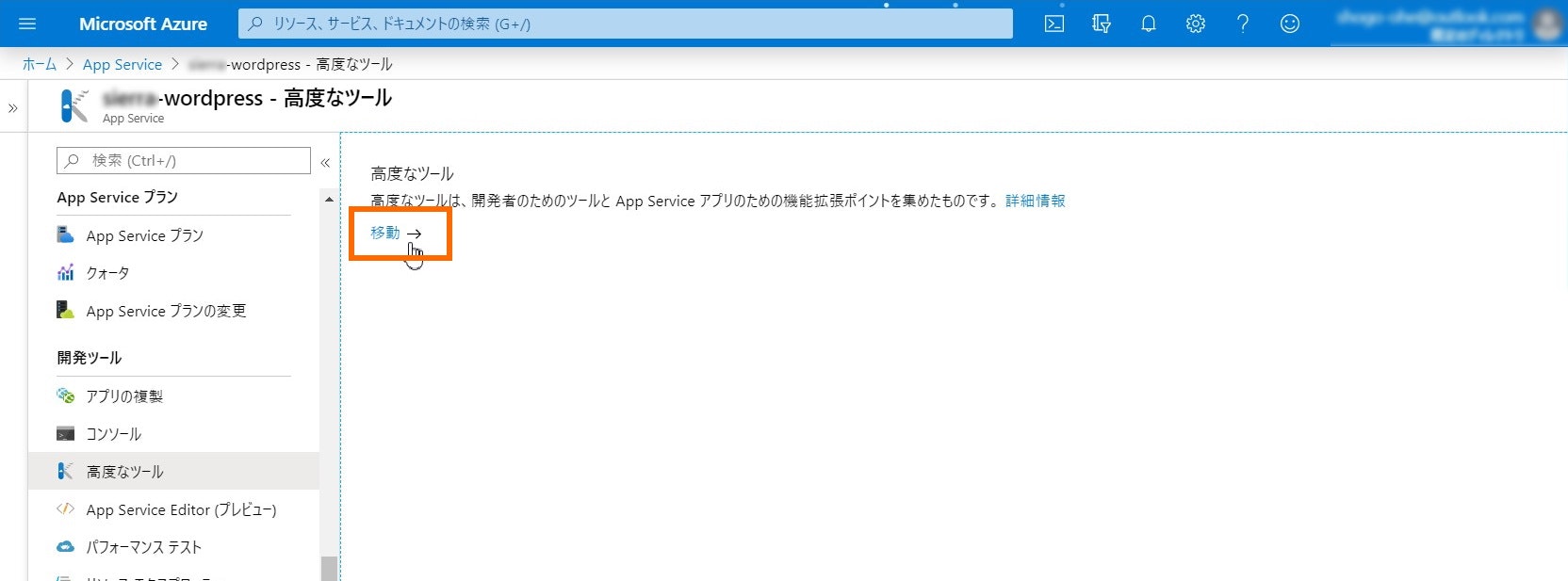Click the Kudu icon beside the page title
1568x581 pixels.
pyautogui.click(x=73, y=105)
